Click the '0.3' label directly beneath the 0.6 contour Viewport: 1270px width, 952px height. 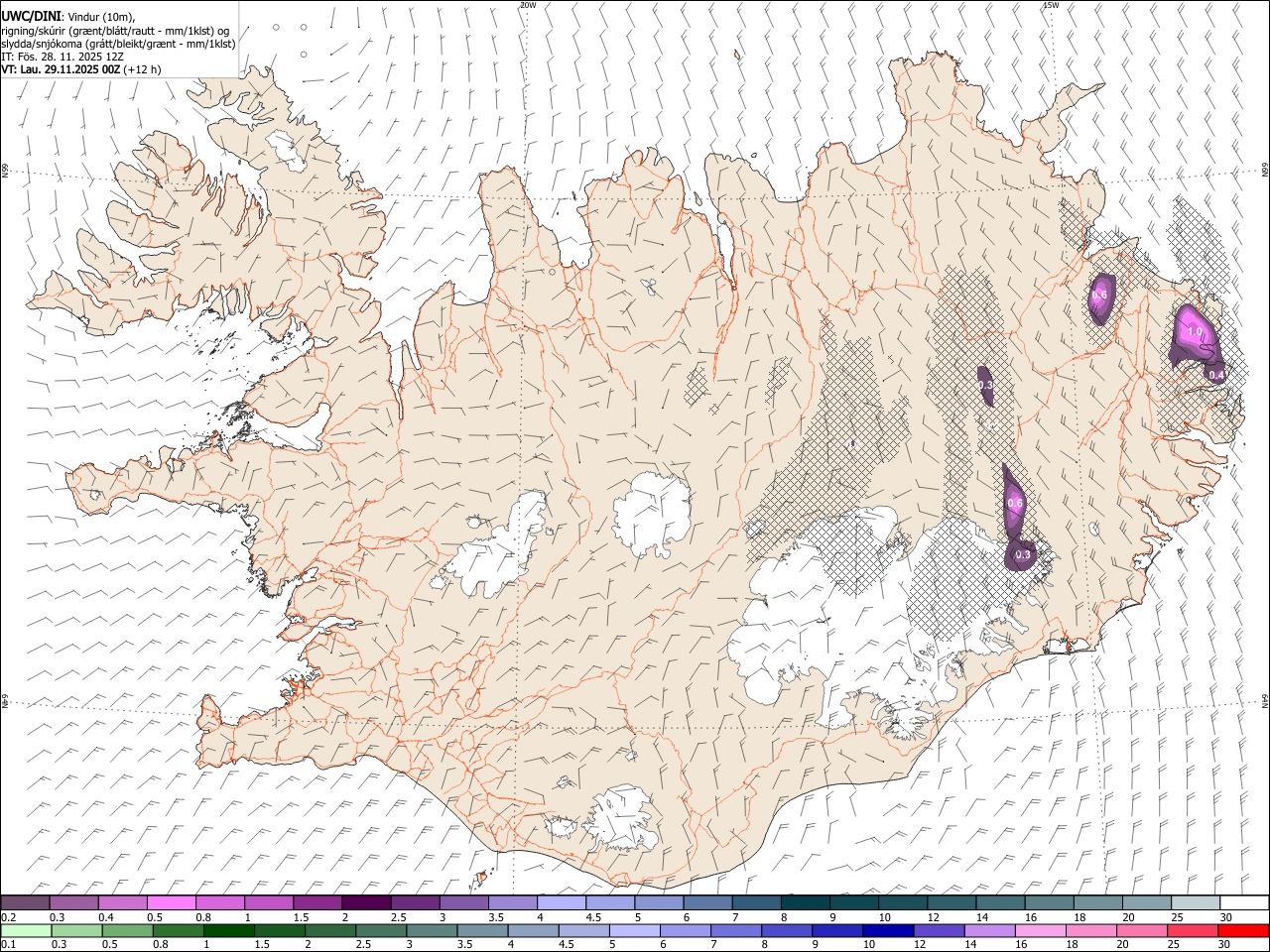click(x=1023, y=554)
